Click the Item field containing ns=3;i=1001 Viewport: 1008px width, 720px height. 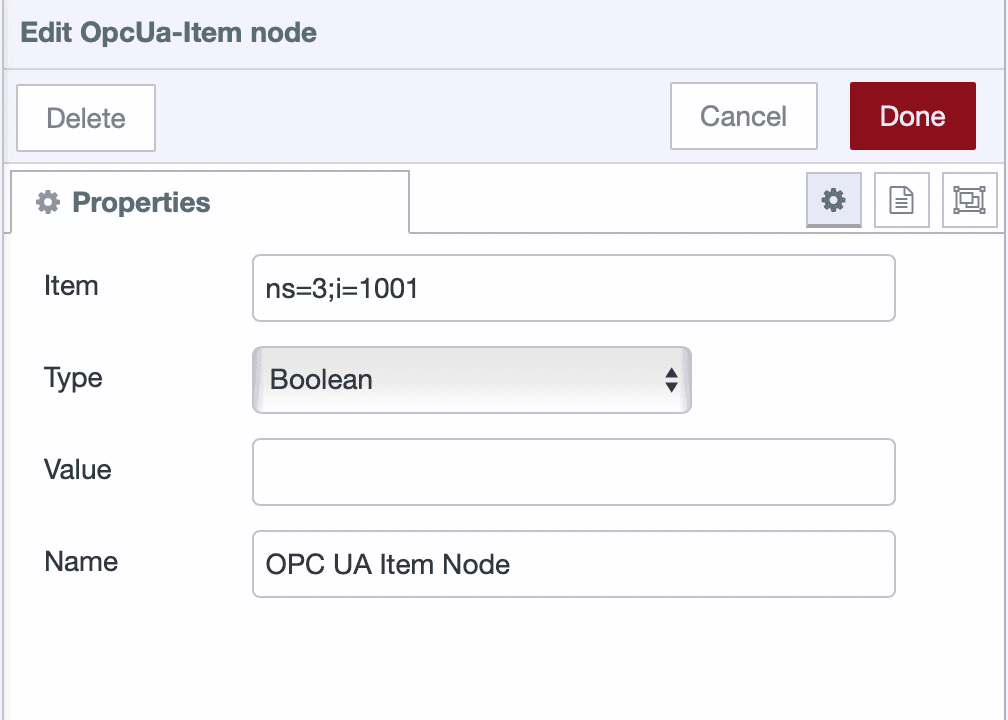[x=573, y=287]
